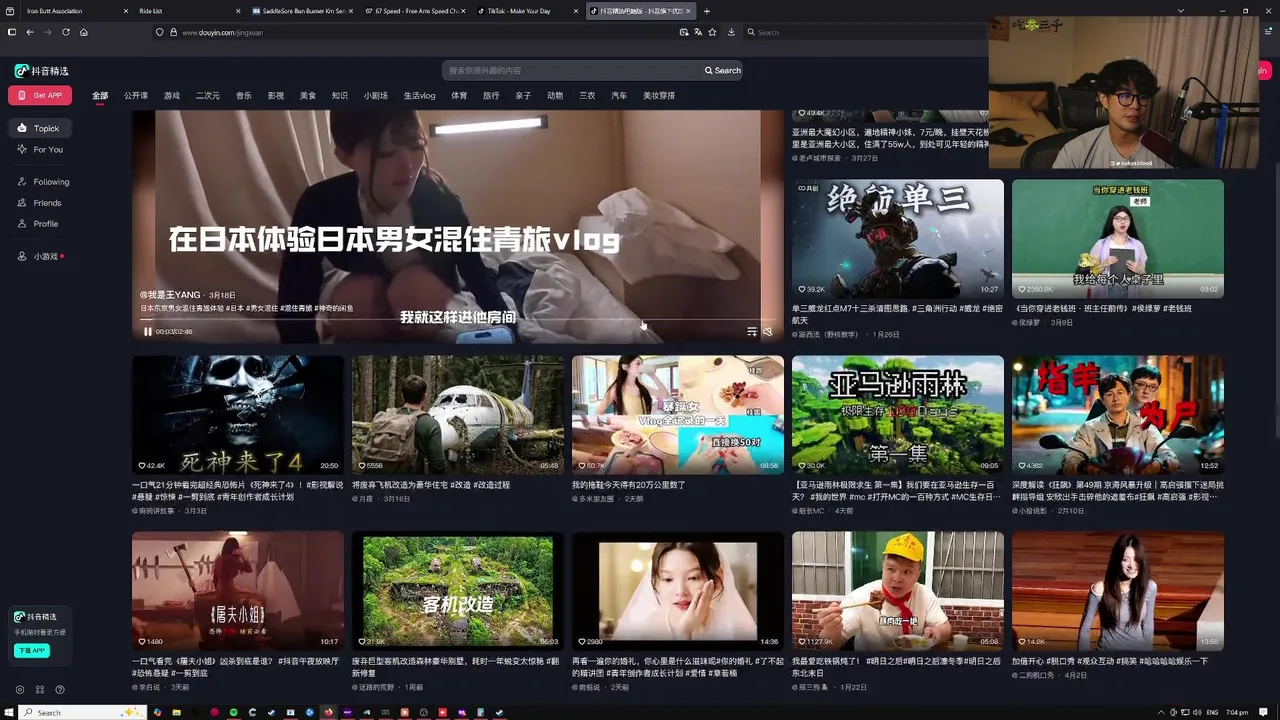This screenshot has width=1280, height=720.
Task: Open Spotify from the taskbar
Action: click(234, 712)
